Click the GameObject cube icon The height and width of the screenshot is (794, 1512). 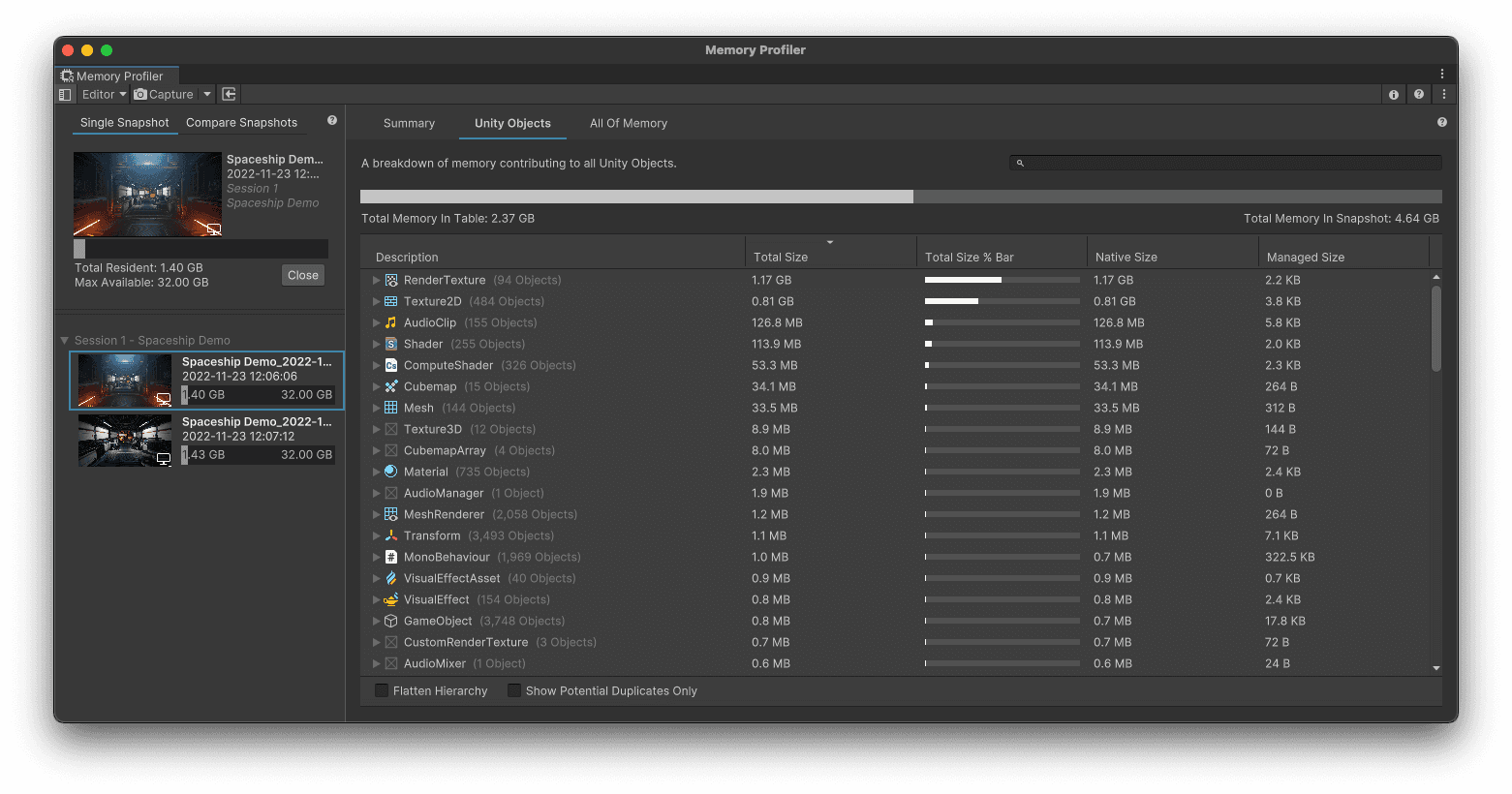click(x=391, y=621)
